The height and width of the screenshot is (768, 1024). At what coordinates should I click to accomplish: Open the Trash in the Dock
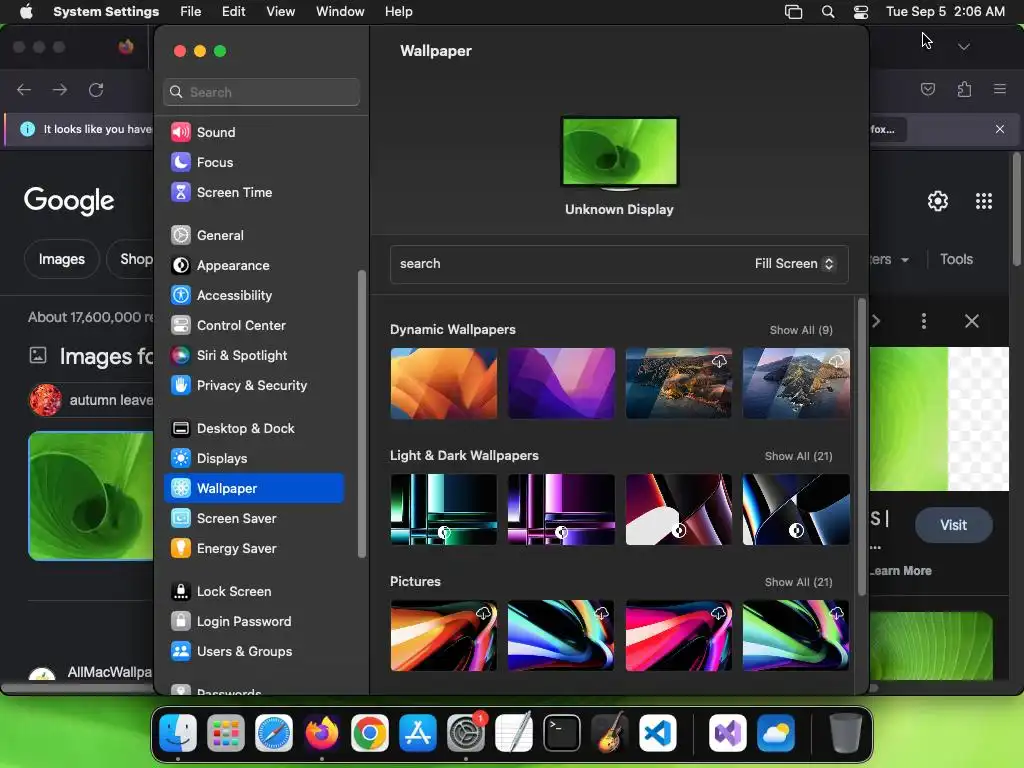[x=845, y=733]
